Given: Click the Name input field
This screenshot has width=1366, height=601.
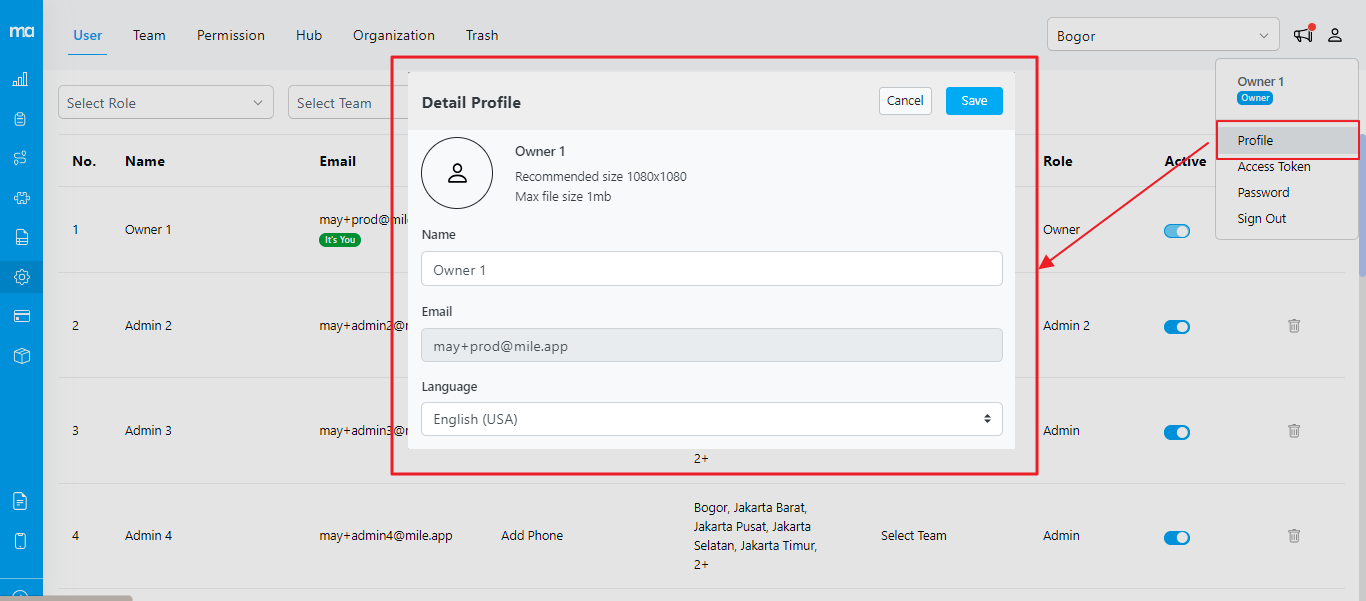Looking at the screenshot, I should point(711,269).
